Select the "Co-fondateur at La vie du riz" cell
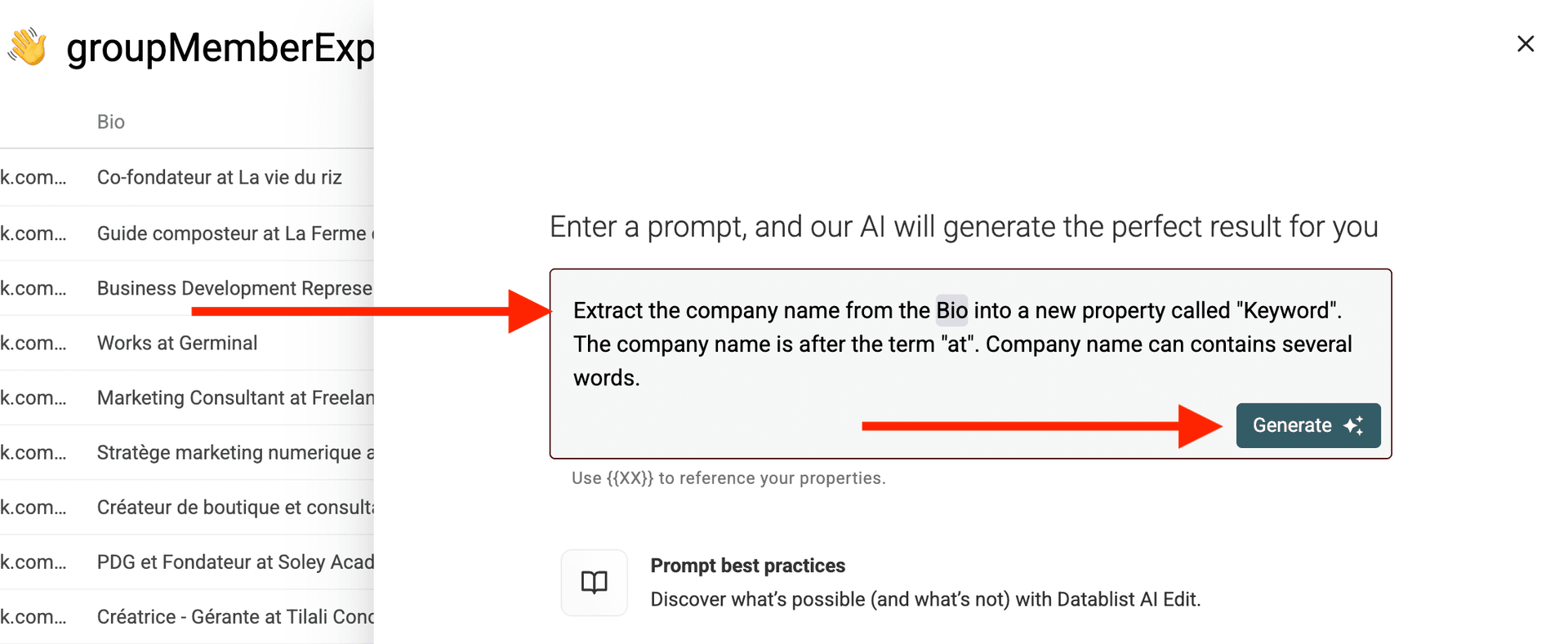1568x644 pixels. [219, 178]
